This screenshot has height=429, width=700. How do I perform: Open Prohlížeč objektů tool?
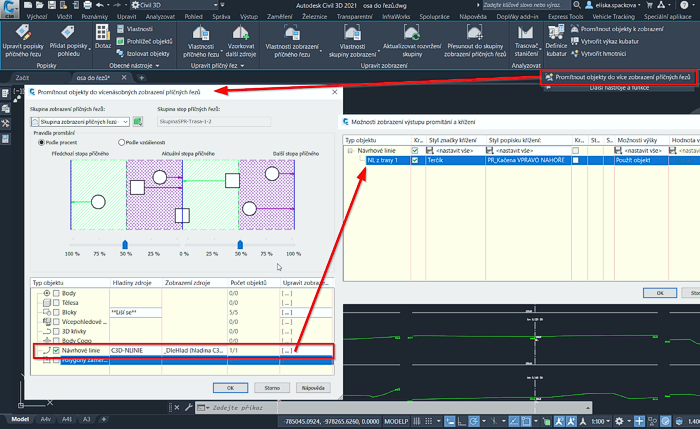tap(144, 41)
